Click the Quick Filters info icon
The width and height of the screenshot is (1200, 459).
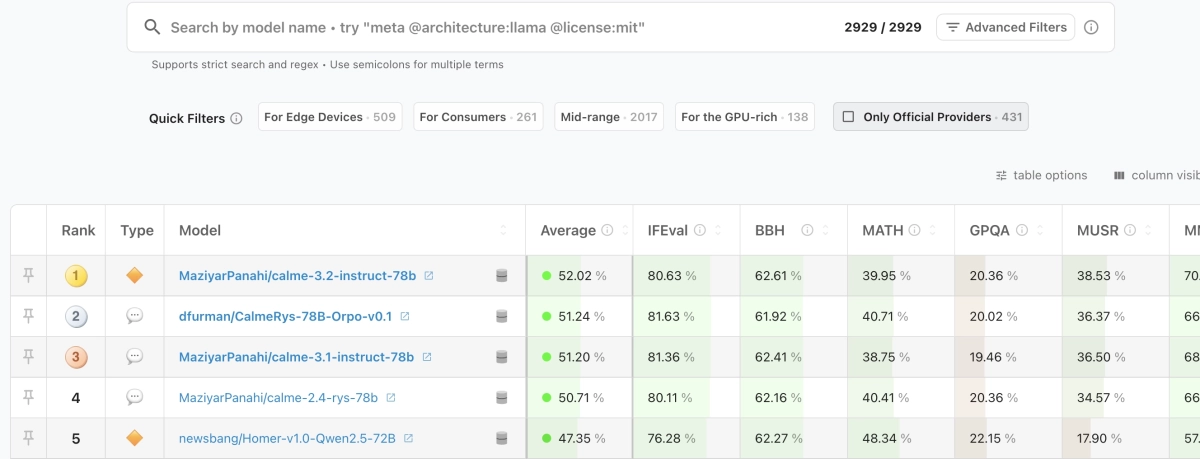pyautogui.click(x=236, y=118)
